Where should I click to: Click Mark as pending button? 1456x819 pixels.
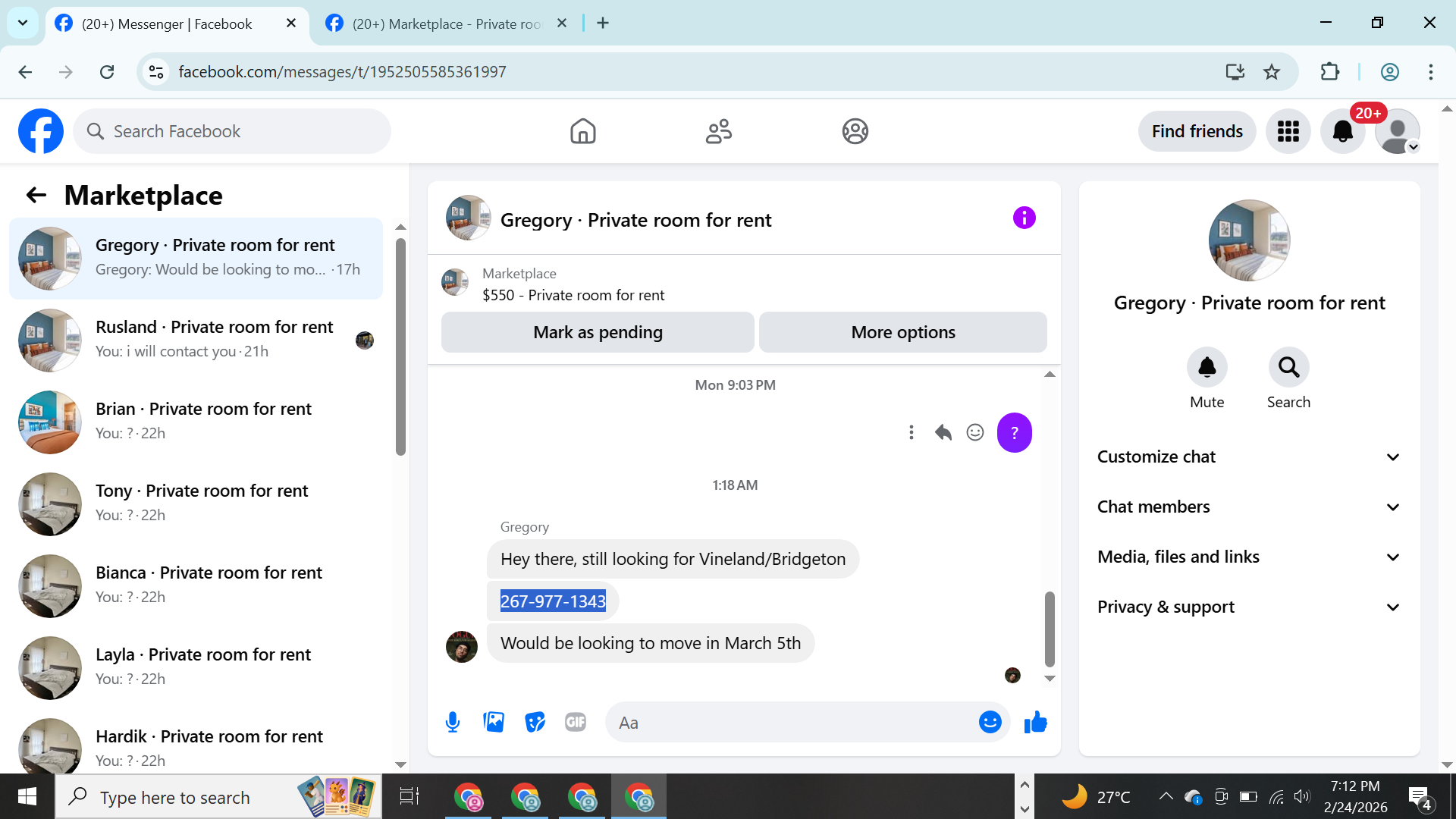(598, 332)
